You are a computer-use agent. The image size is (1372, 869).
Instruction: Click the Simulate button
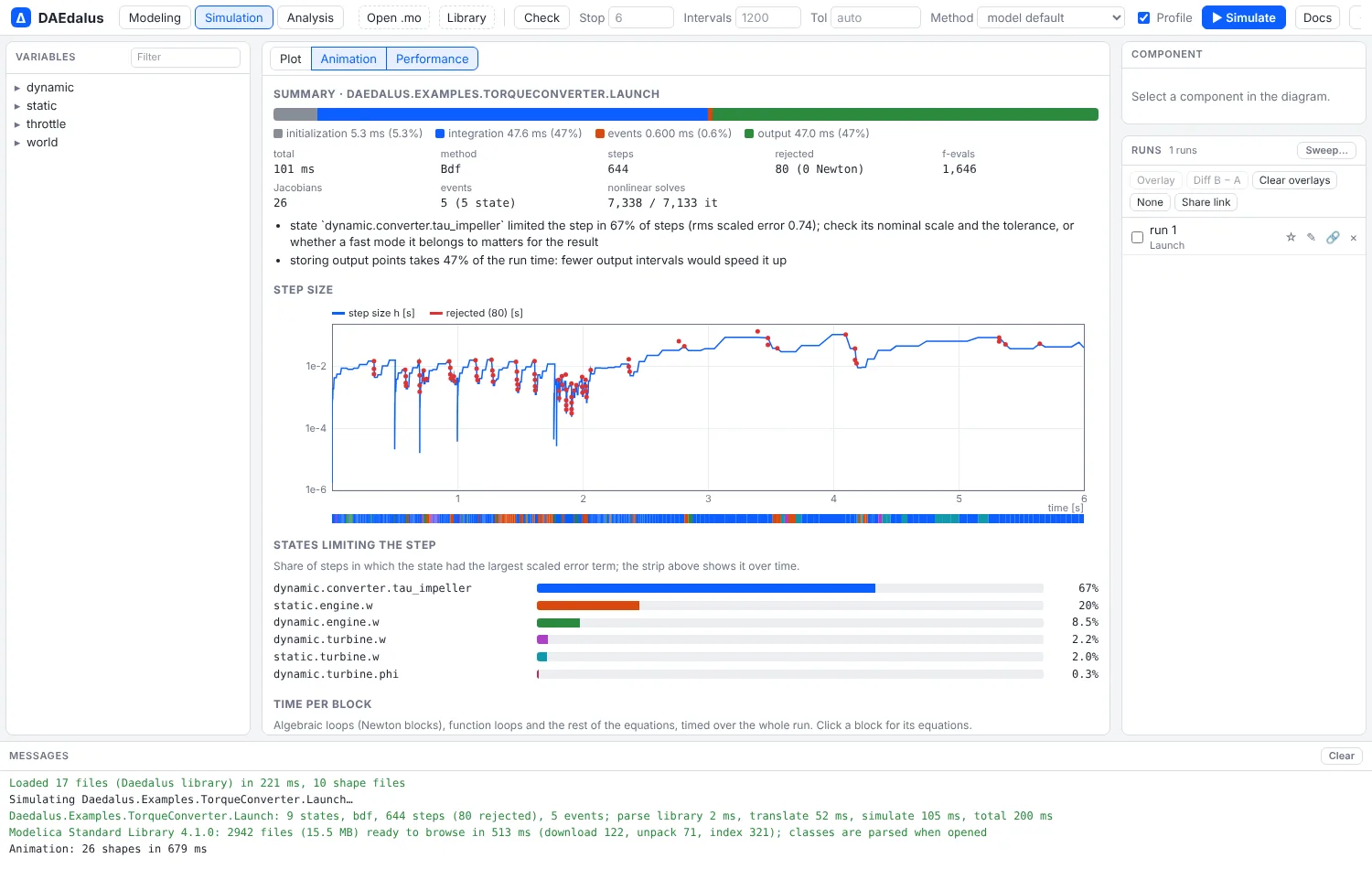tap(1244, 17)
